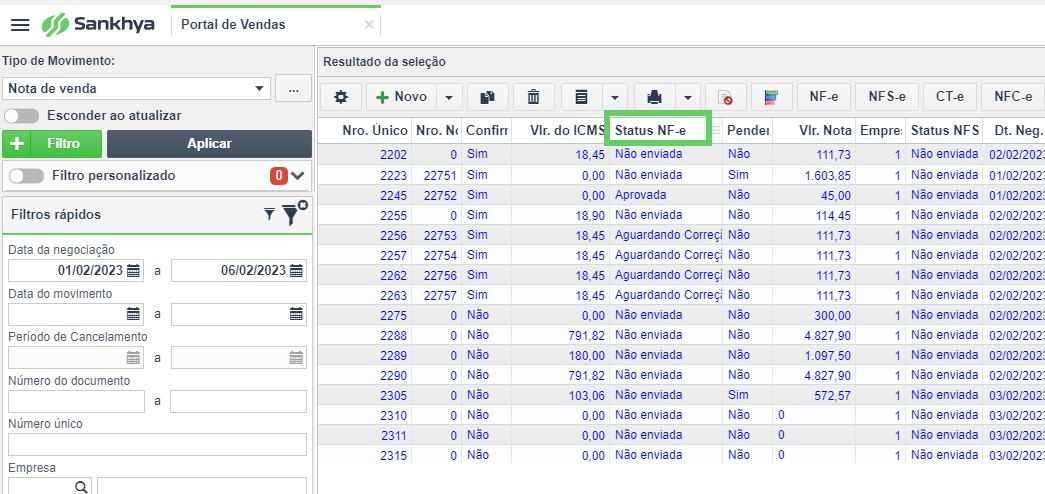Click the CT-e button

[950, 97]
